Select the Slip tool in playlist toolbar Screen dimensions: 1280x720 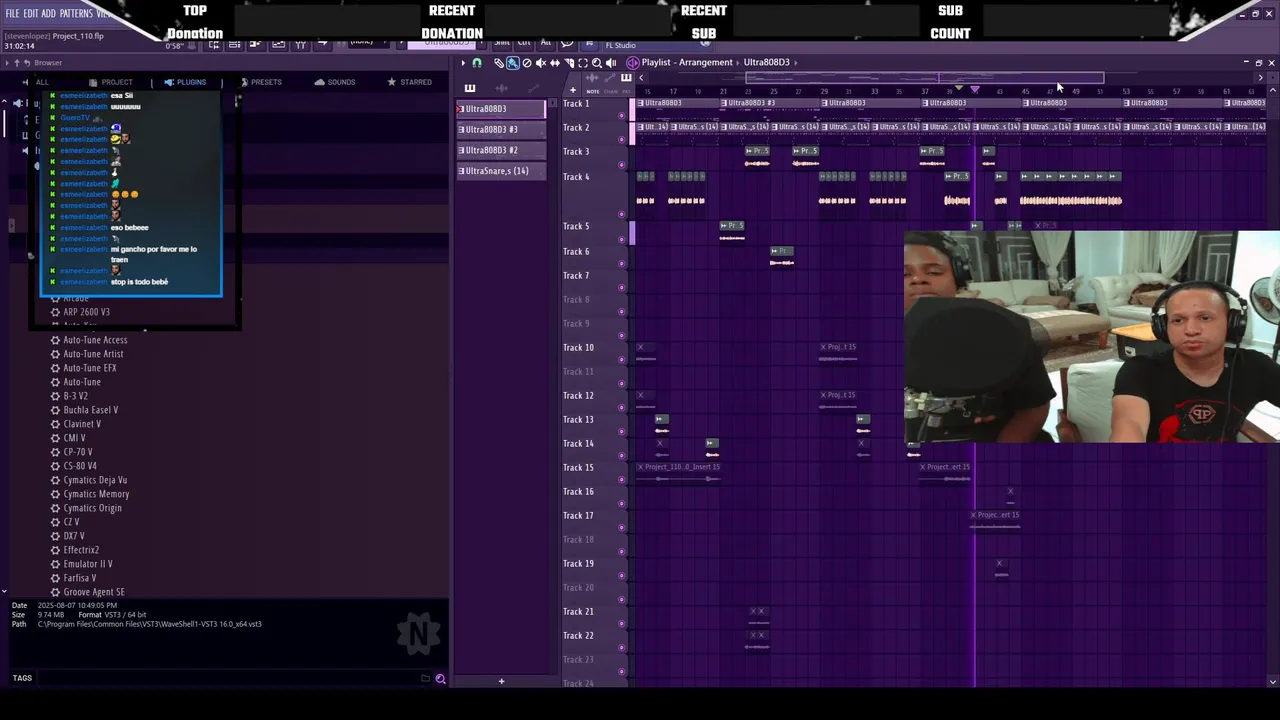click(x=555, y=63)
